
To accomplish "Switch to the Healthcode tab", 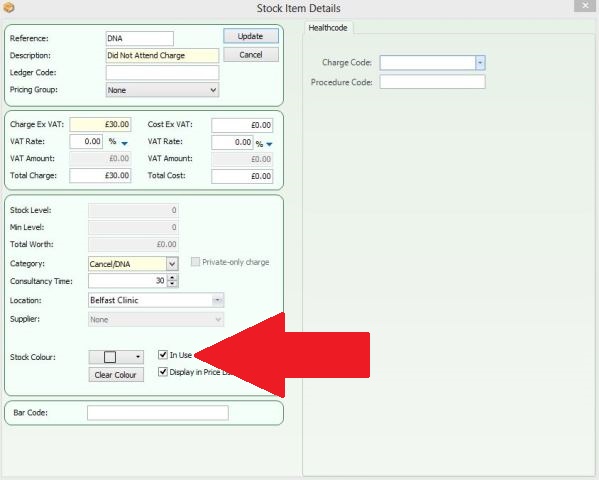I will 328,28.
